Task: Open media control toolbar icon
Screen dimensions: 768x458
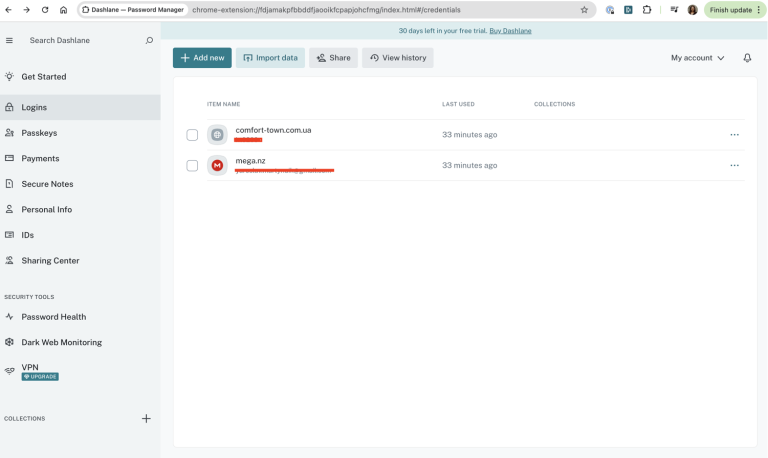Action: (x=674, y=10)
